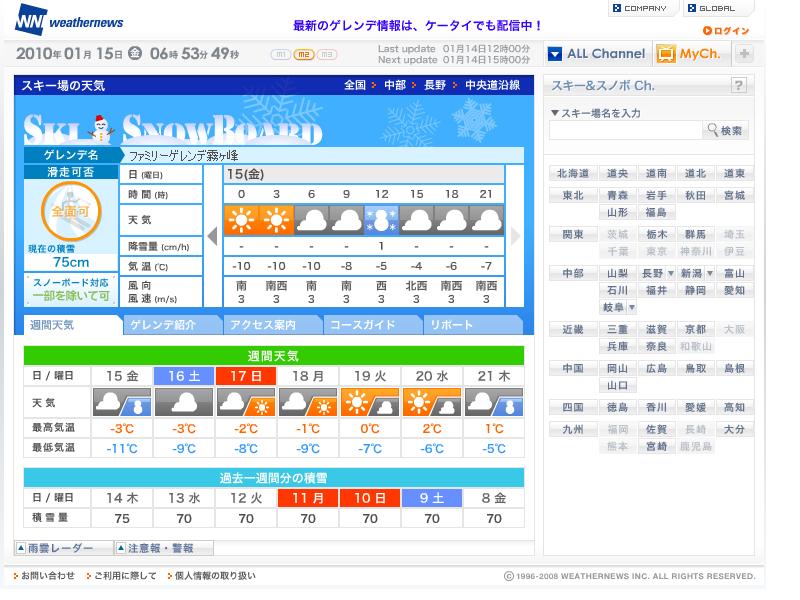
Task: Select the 東北 region button
Action: pos(572,195)
